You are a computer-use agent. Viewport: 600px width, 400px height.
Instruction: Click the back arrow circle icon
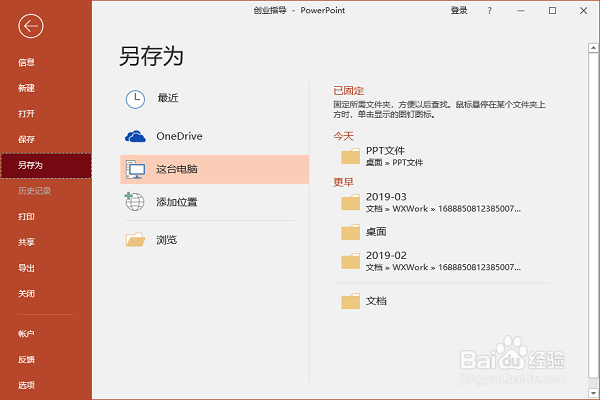[31, 26]
